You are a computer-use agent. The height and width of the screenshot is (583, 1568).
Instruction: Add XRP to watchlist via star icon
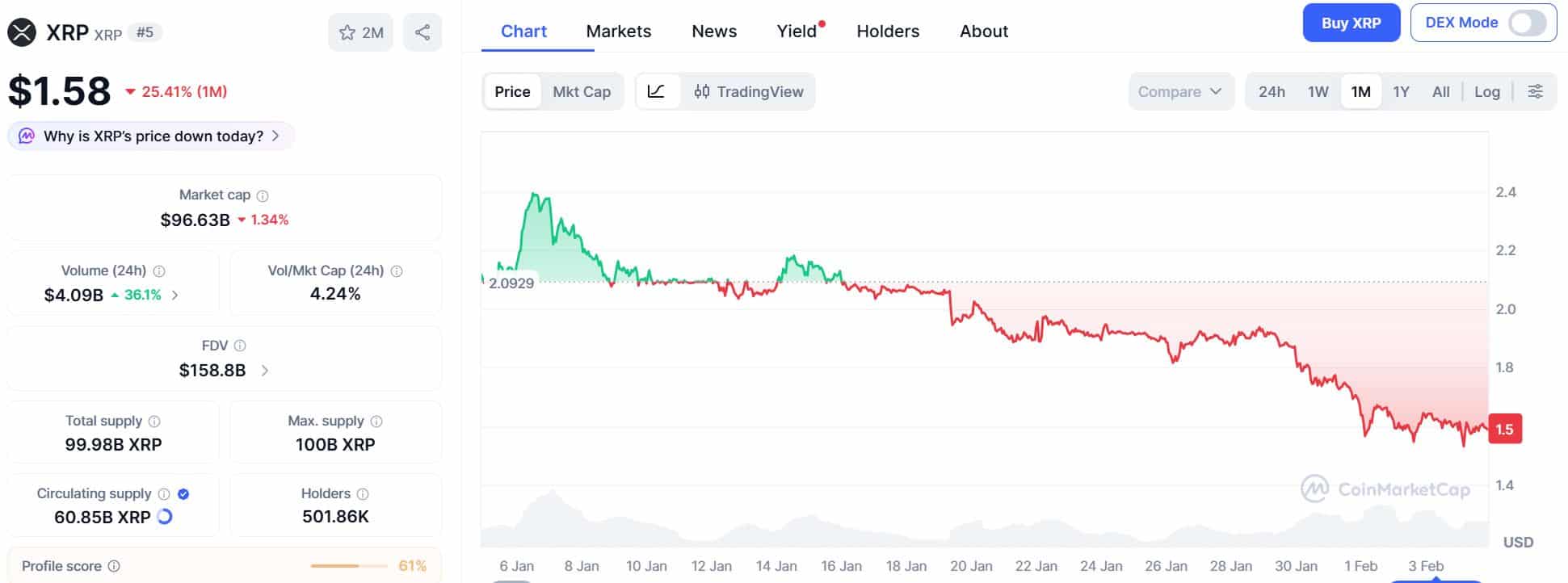[x=348, y=32]
